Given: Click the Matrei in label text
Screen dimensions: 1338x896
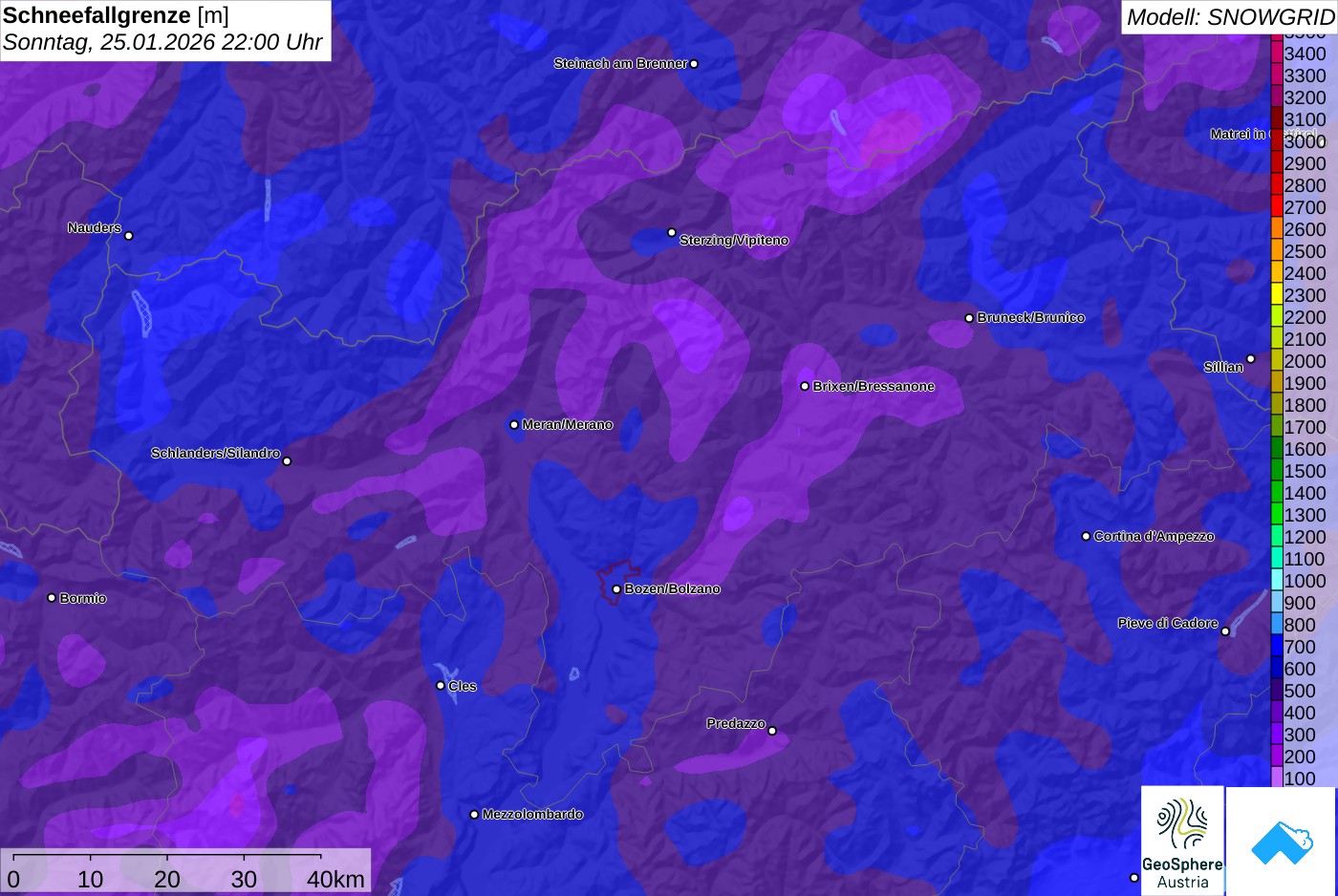Looking at the screenshot, I should click(1239, 135).
